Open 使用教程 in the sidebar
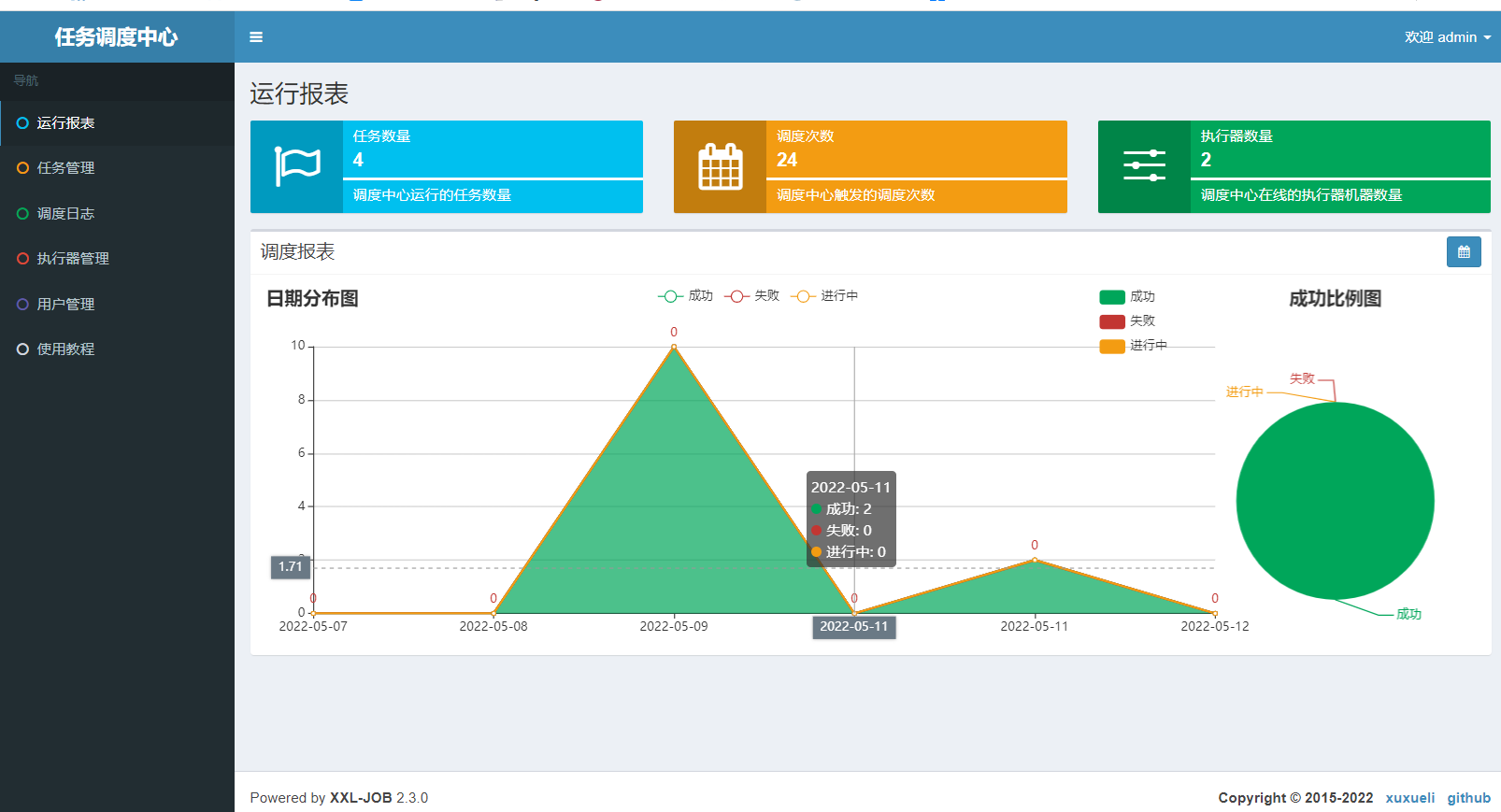The image size is (1501, 812). [65, 349]
